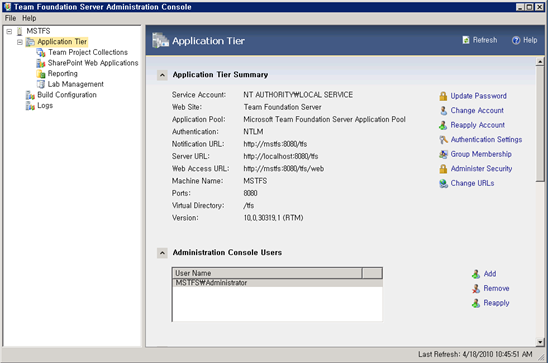Click the vertical scrollbar thumb
This screenshot has height=363, width=548.
pyautogui.click(x=540, y=124)
